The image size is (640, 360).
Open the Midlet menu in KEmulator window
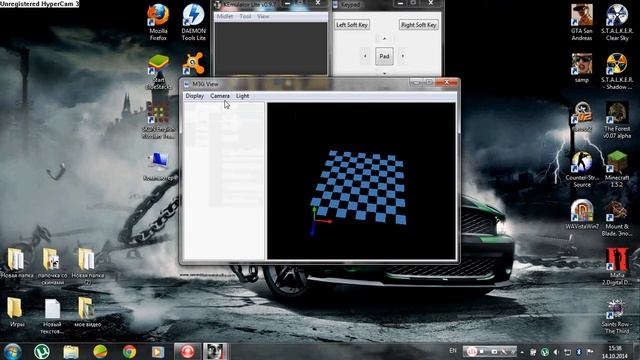224,16
